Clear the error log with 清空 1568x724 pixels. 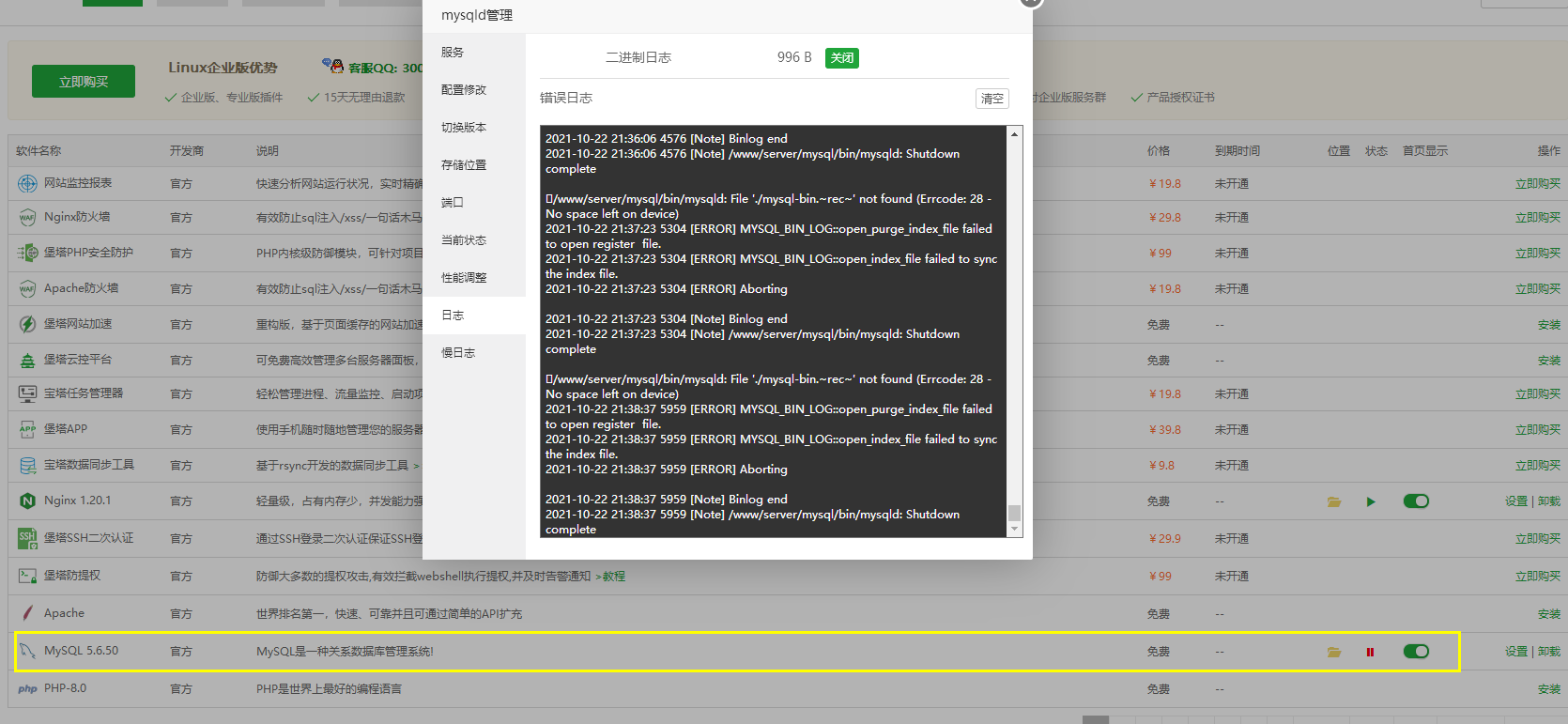tap(992, 99)
